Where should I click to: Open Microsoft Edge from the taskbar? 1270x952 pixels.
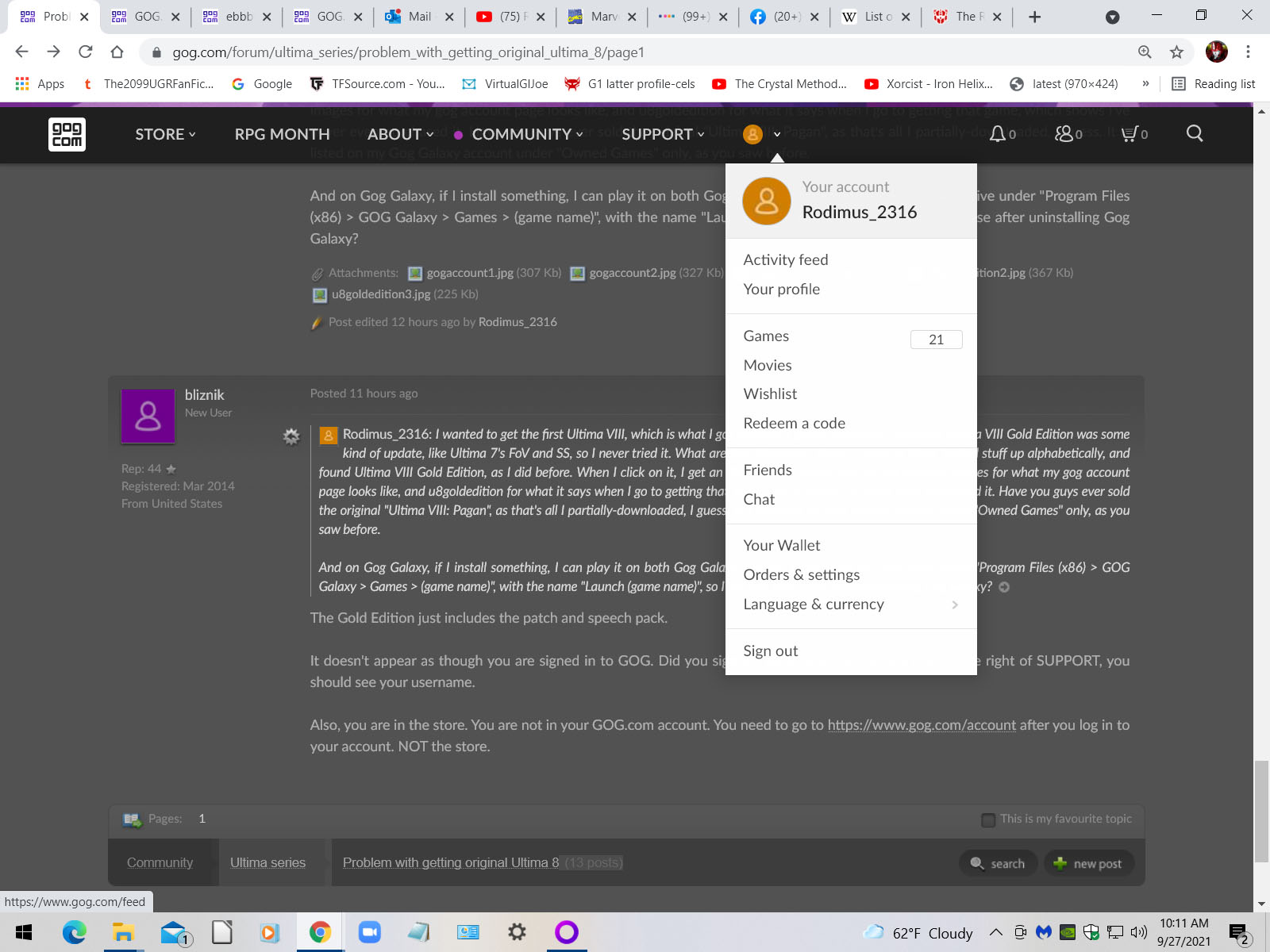(x=74, y=932)
